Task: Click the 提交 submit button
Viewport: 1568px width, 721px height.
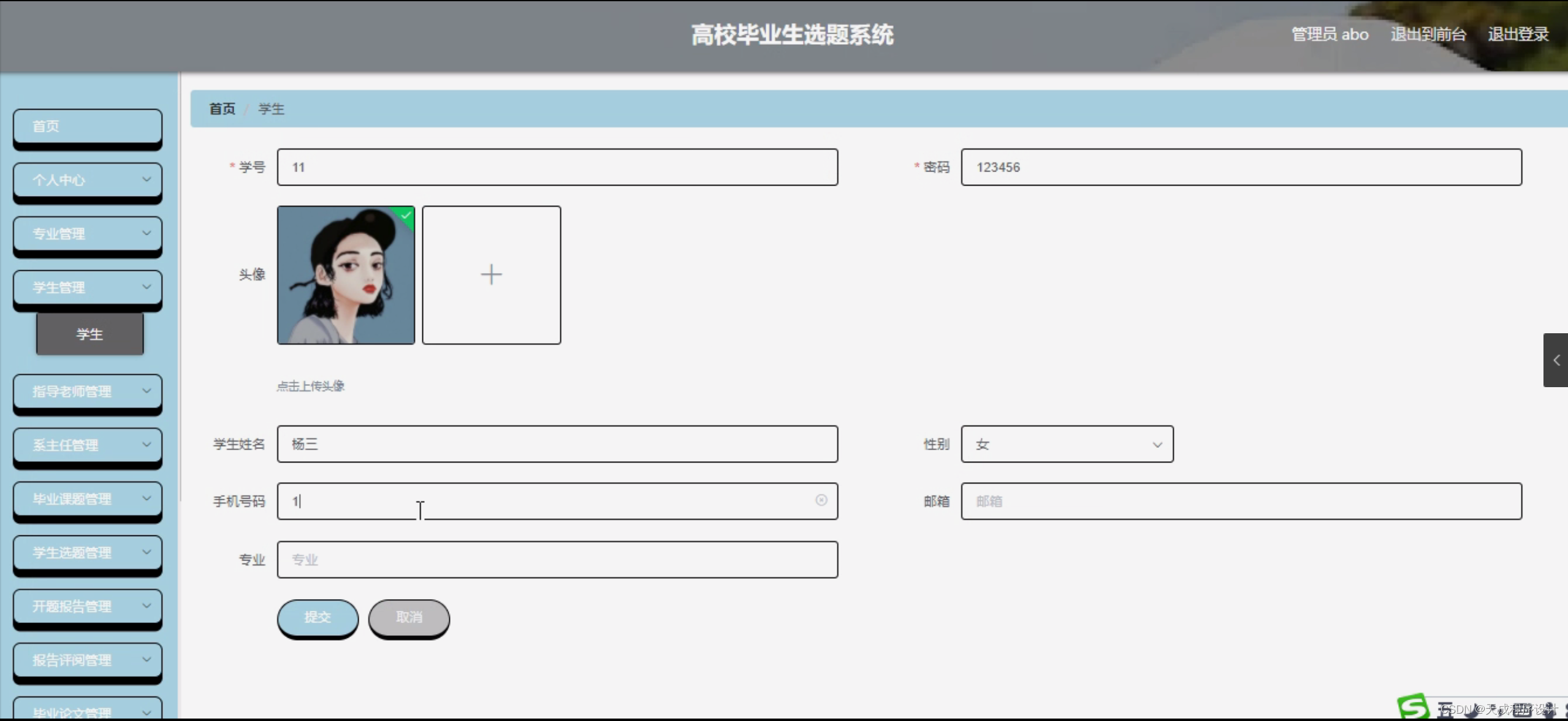Action: pyautogui.click(x=318, y=617)
